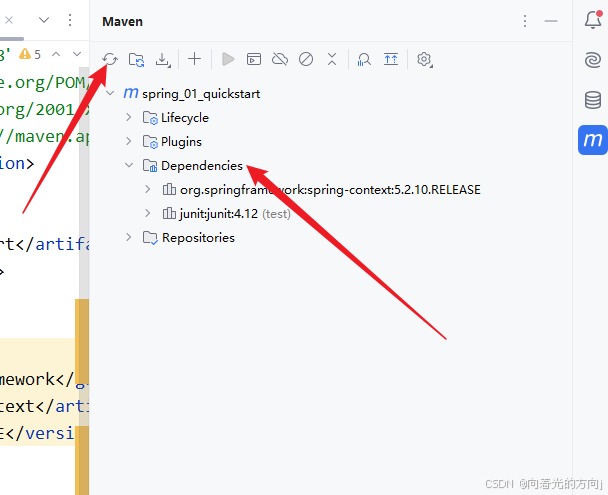Toggle Offline Mode cloud icon
This screenshot has height=495, width=608.
[x=280, y=59]
